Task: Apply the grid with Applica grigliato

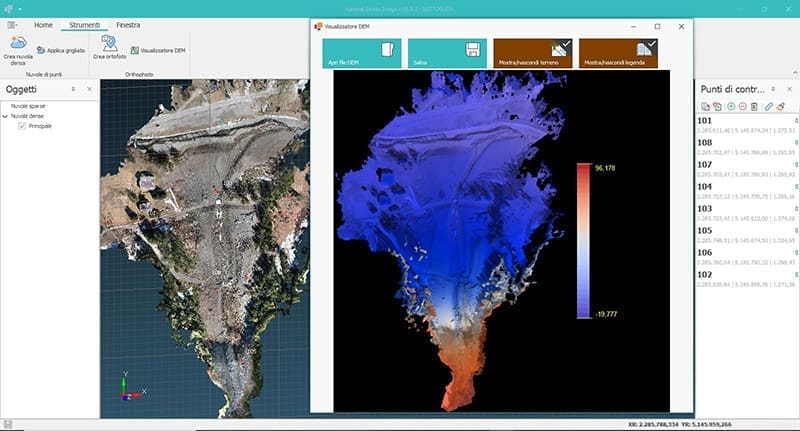Action: 61,49
